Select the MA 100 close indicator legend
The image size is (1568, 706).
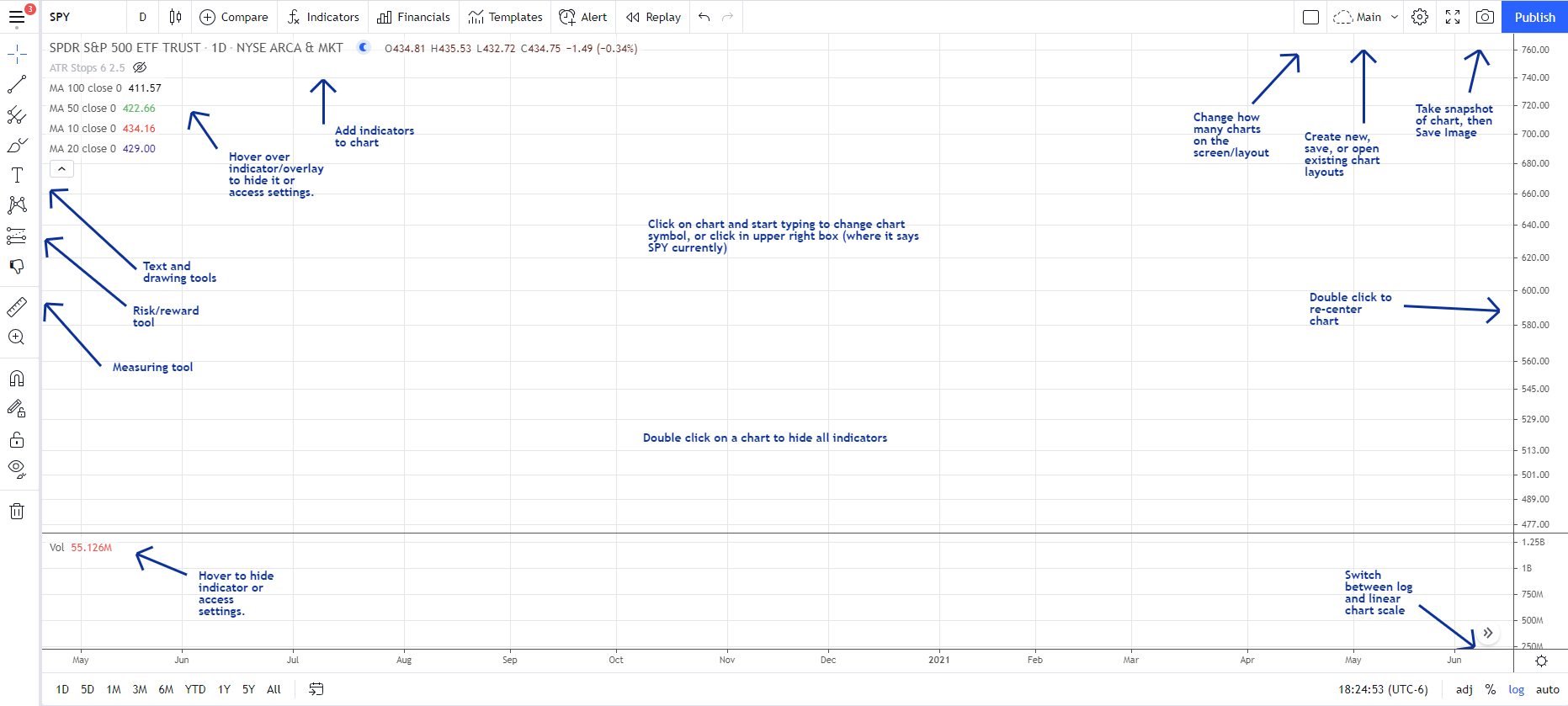click(x=105, y=88)
